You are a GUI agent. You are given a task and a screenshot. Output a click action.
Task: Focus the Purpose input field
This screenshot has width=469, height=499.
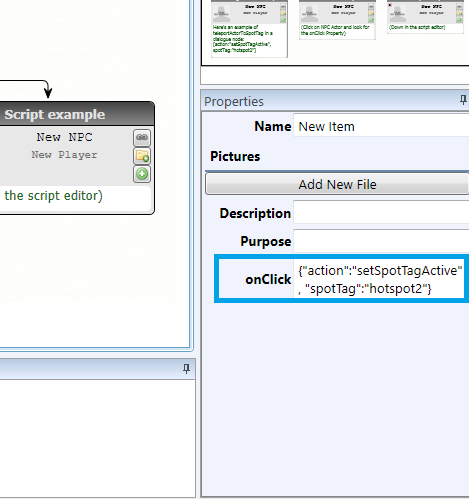click(381, 241)
